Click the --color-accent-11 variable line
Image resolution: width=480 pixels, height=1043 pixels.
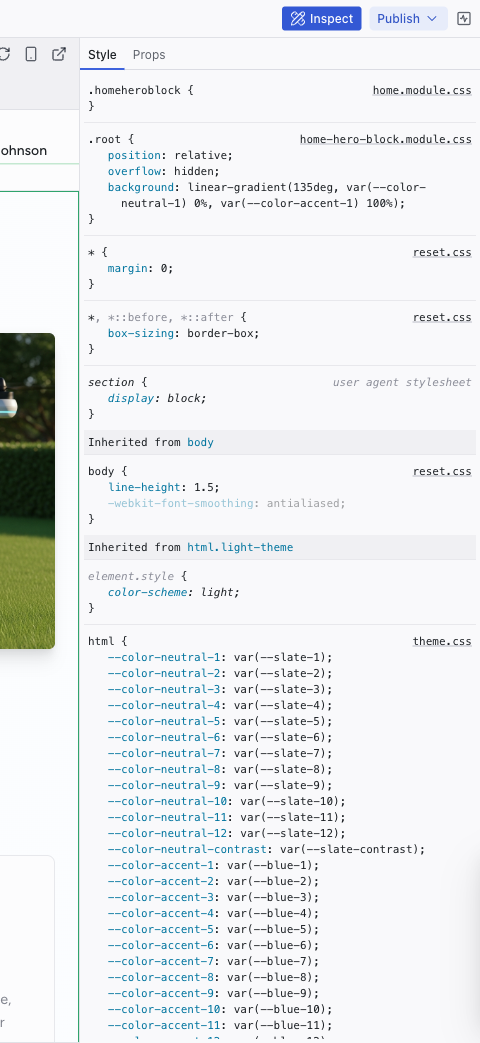point(220,1025)
